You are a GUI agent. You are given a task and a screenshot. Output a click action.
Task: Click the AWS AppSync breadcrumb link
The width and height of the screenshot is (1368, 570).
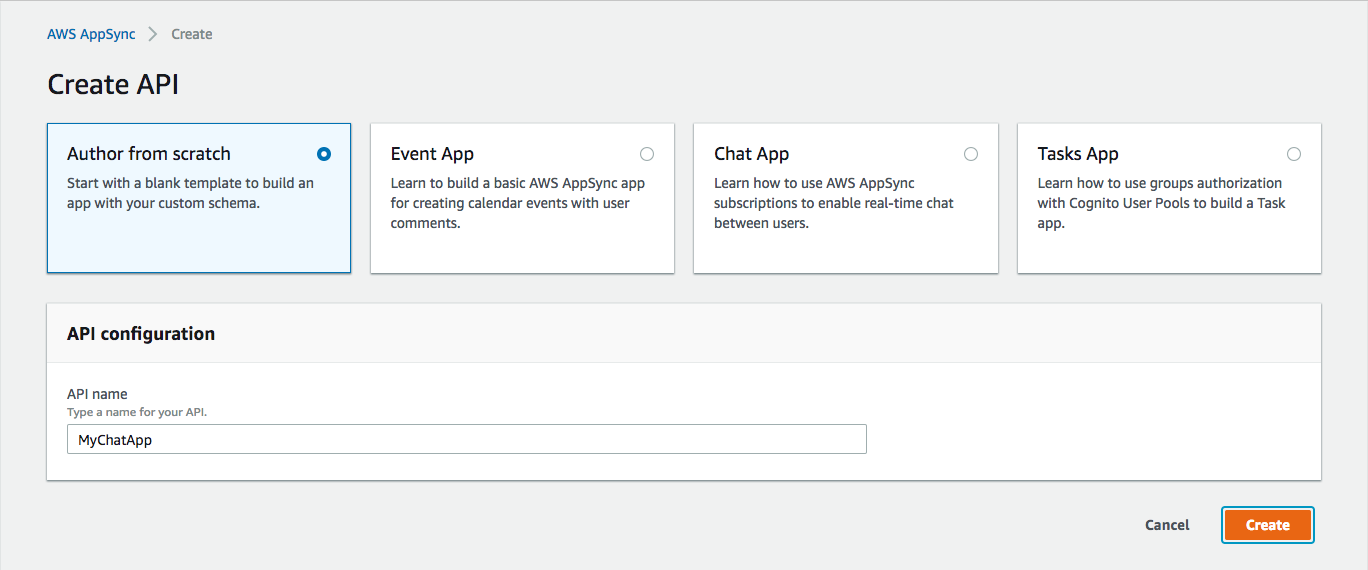pos(91,34)
